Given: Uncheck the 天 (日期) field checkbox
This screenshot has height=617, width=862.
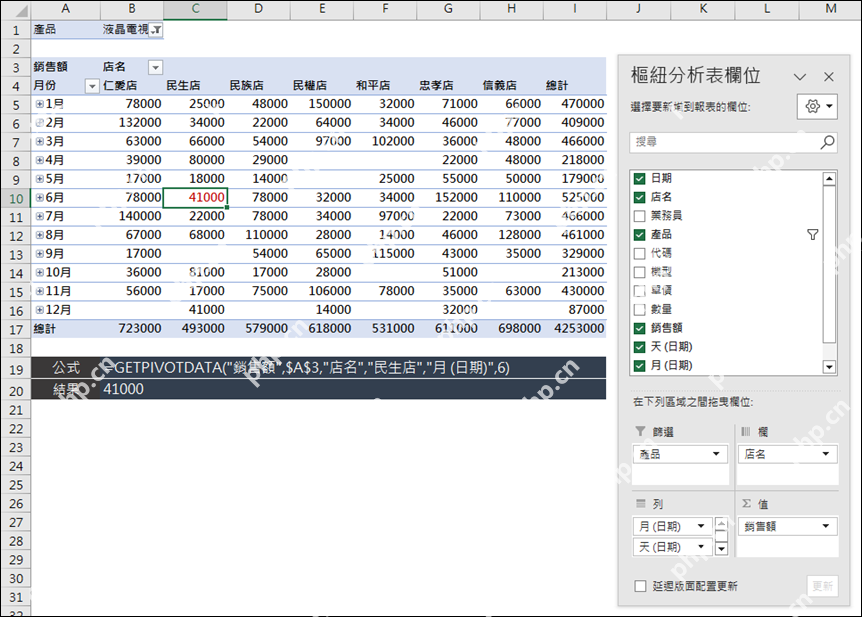Looking at the screenshot, I should (639, 346).
